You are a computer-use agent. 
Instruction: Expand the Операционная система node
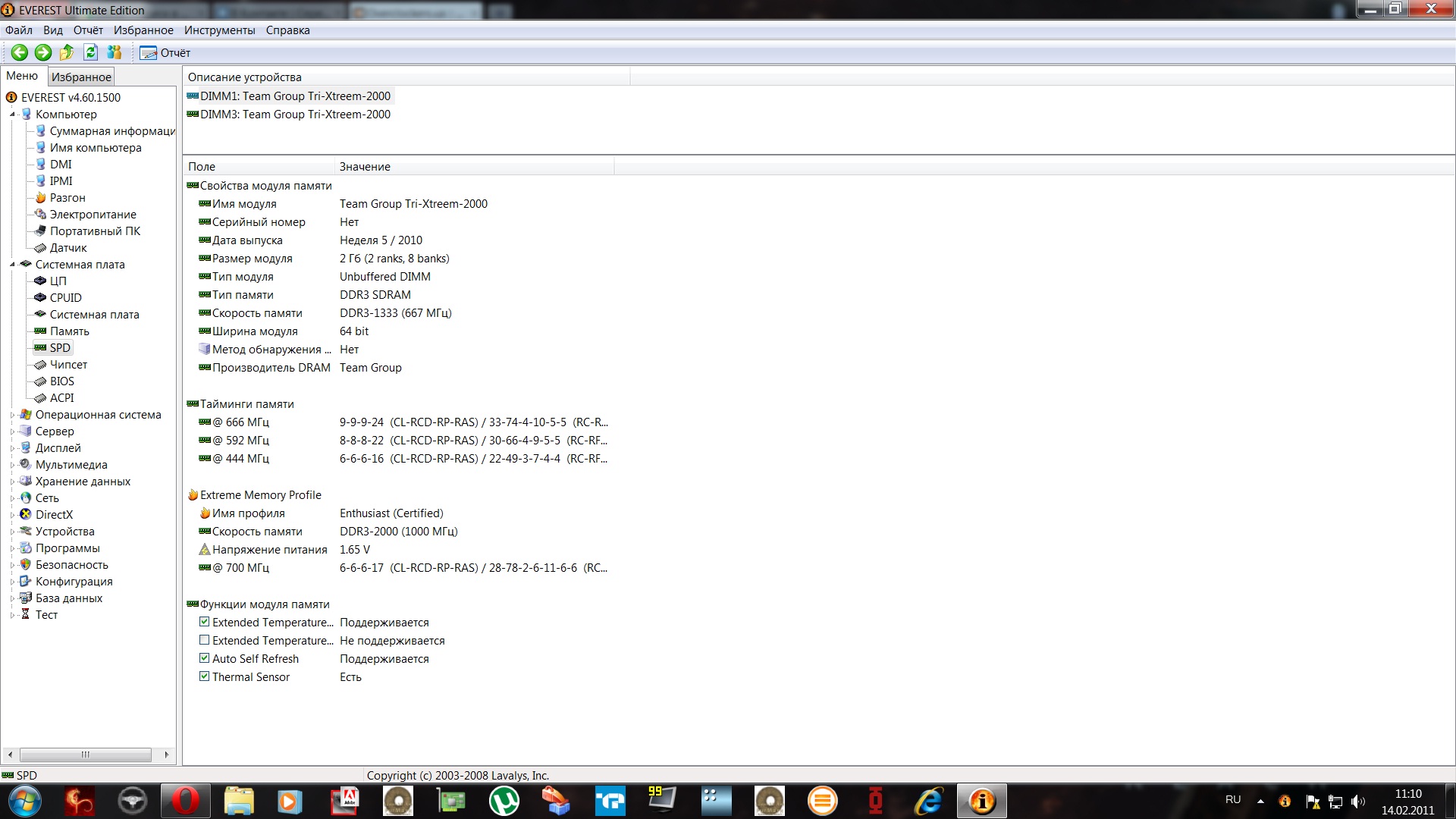click(12, 415)
